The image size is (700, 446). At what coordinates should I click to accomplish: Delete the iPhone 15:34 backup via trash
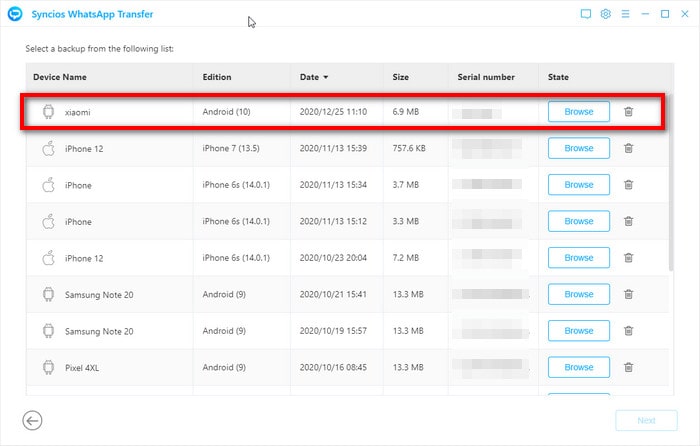coord(629,185)
